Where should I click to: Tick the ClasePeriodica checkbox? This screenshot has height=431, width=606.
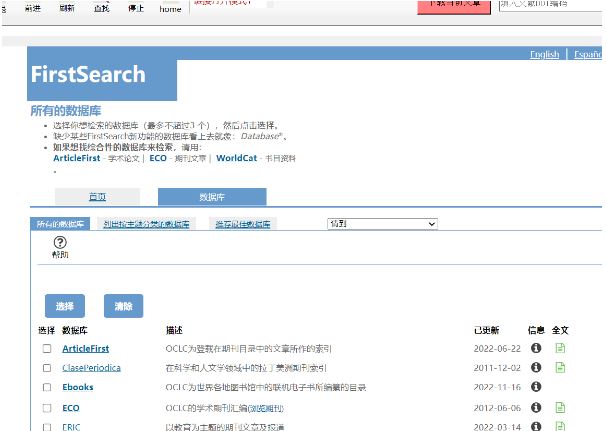pos(47,368)
